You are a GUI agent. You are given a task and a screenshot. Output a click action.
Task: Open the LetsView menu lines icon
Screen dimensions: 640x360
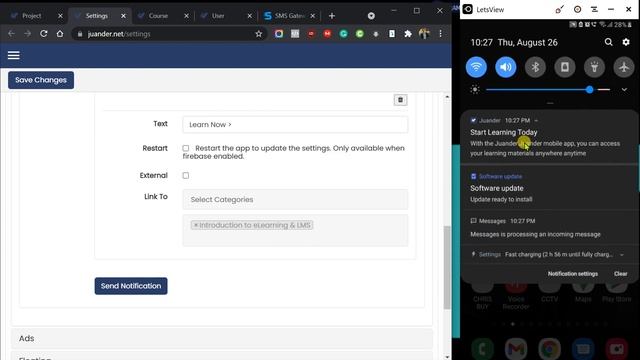click(594, 9)
